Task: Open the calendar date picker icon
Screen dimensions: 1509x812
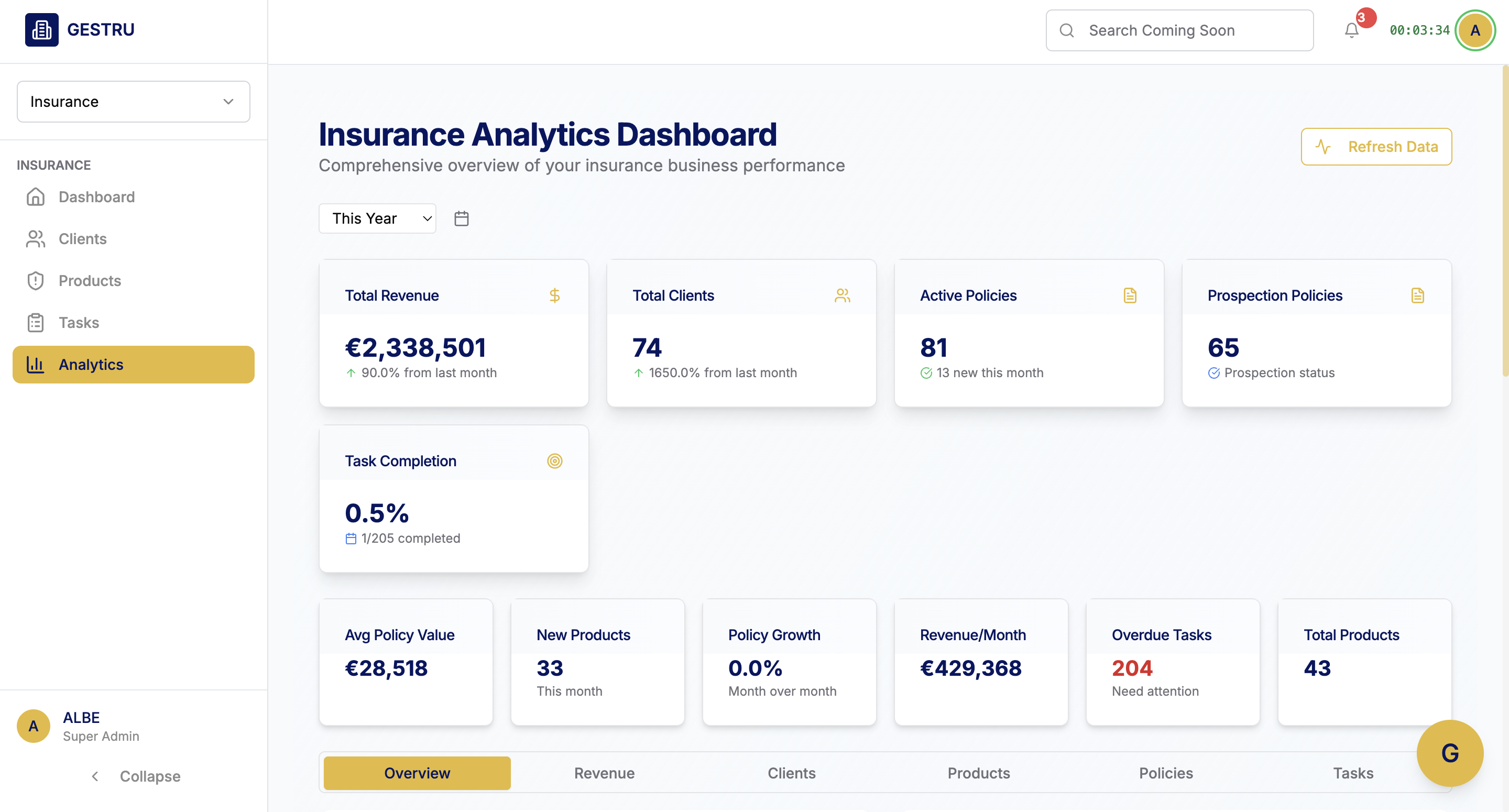Action: pyautogui.click(x=461, y=218)
